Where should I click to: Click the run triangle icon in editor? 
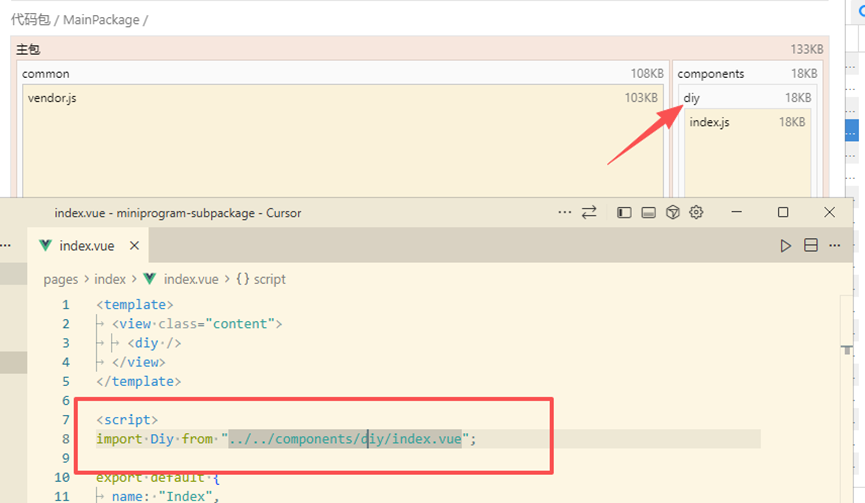786,246
